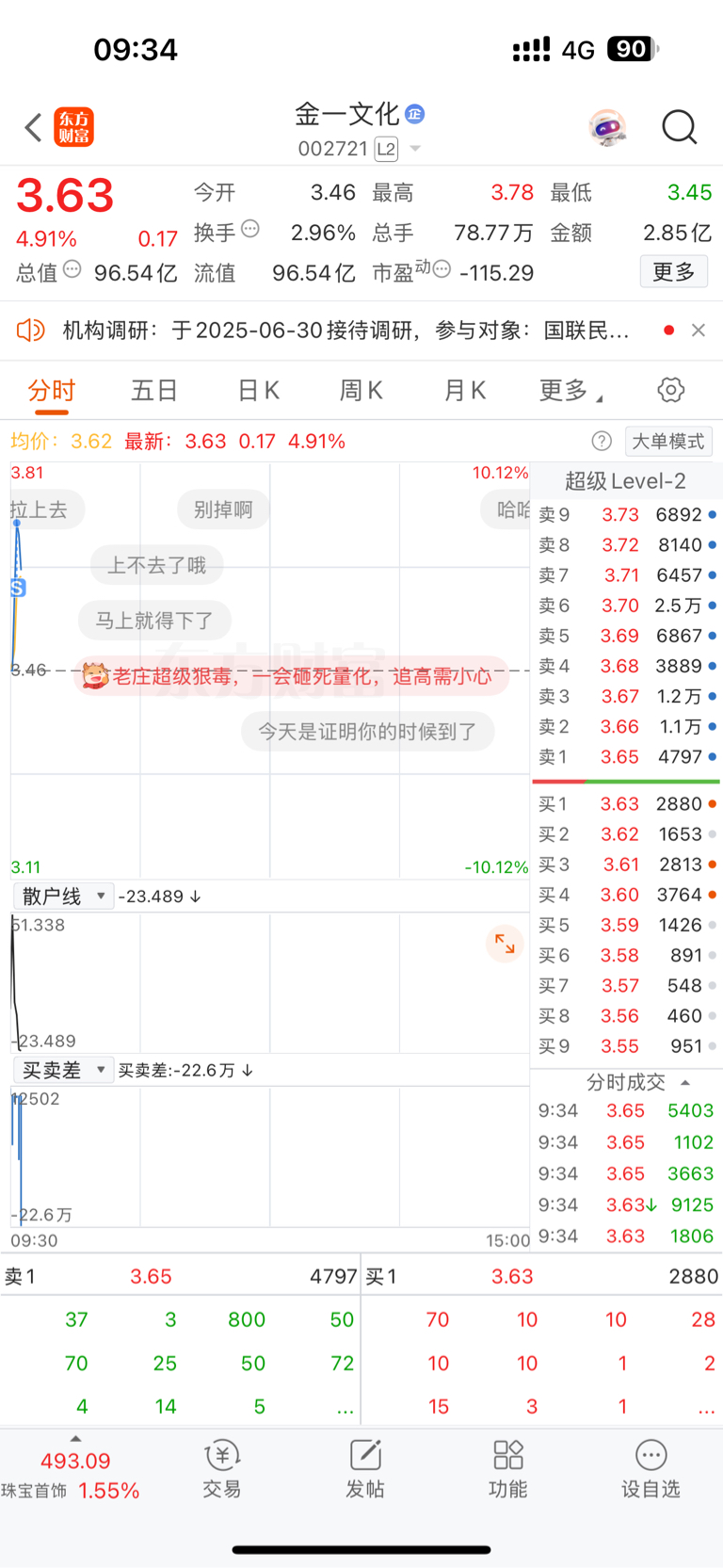Screen dimensions: 723x1568
Task: Tap the 别掉啊 comment bubble
Action: tap(223, 509)
